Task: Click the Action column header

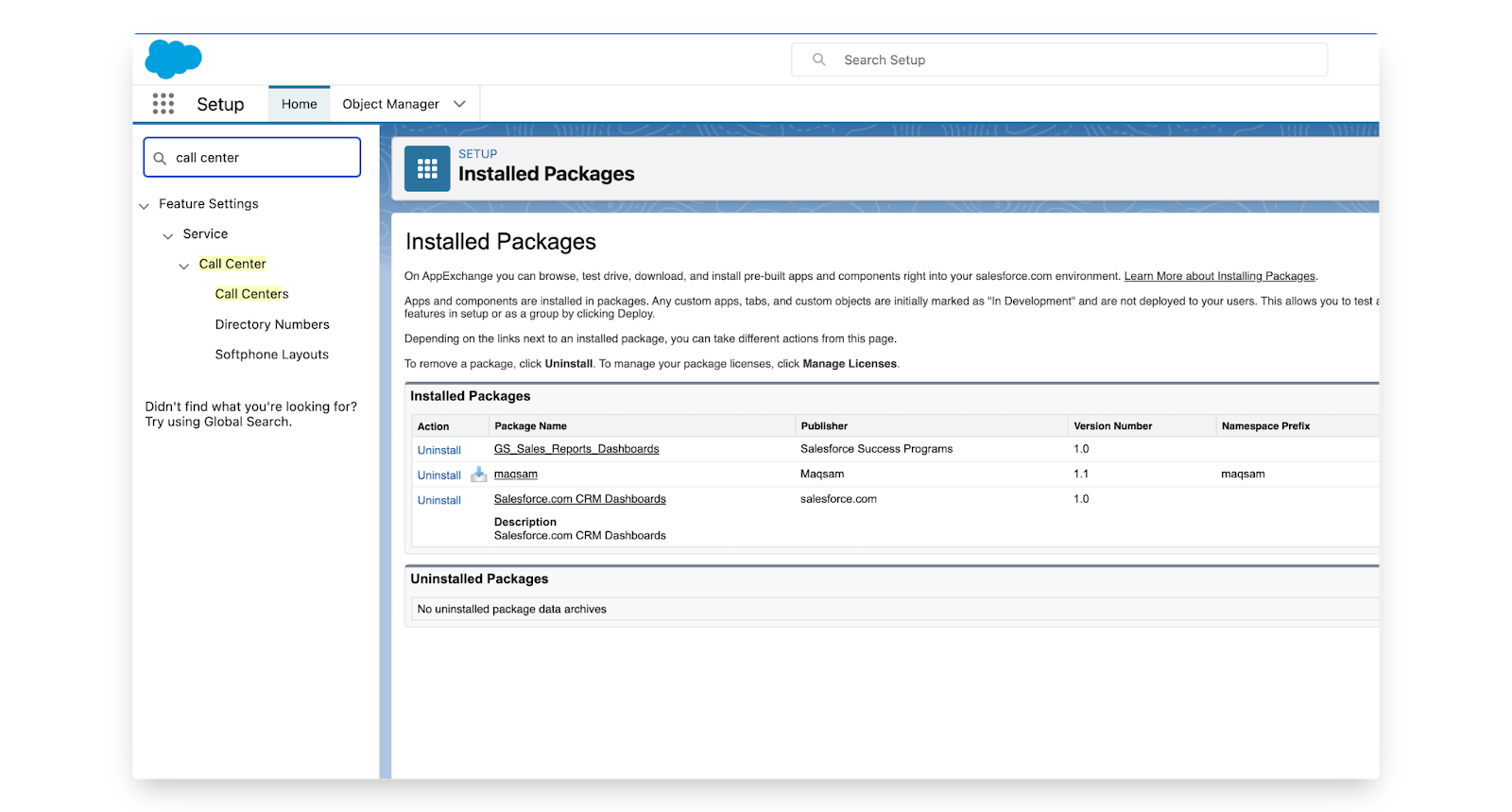Action: point(434,426)
